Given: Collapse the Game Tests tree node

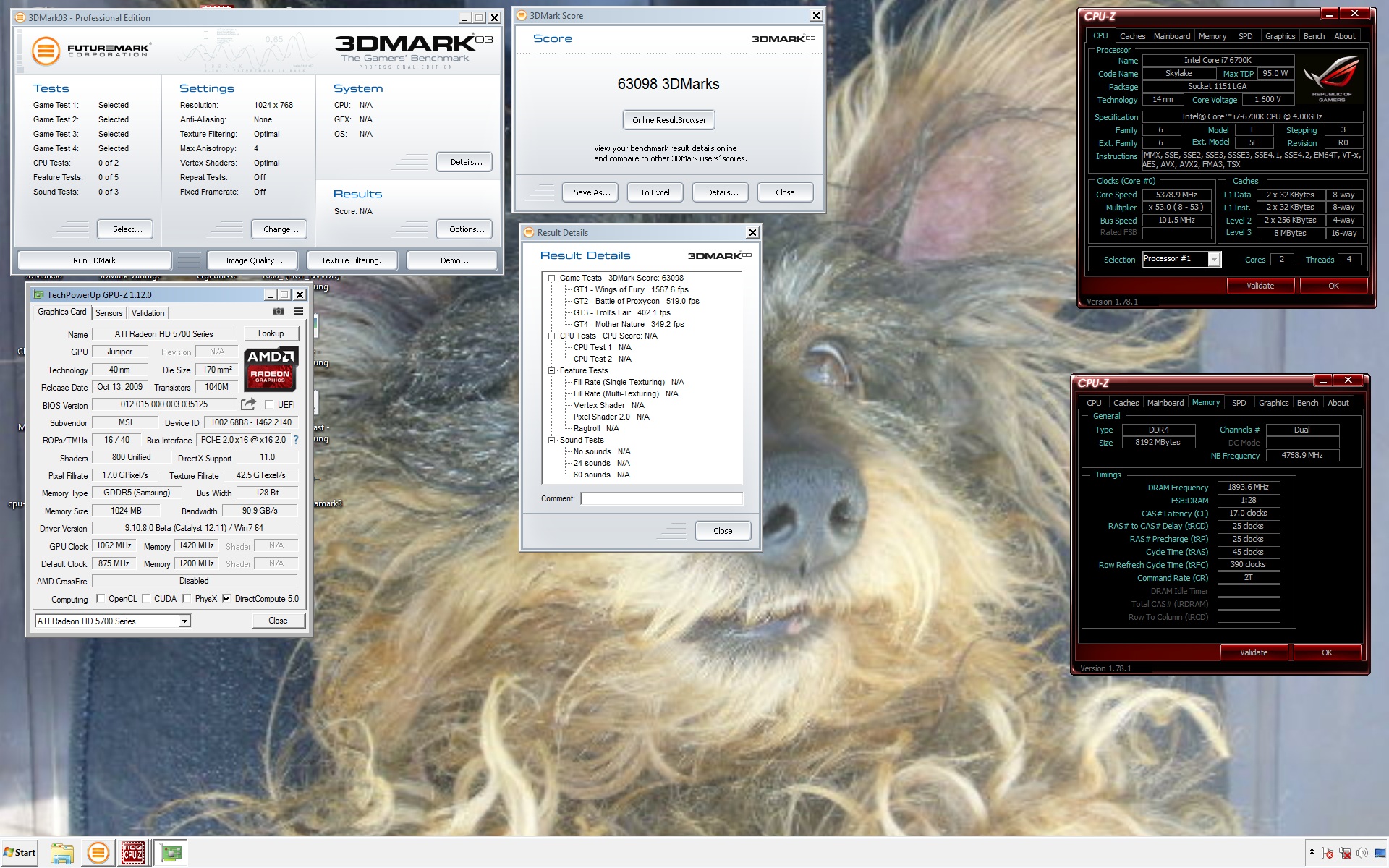Looking at the screenshot, I should (x=551, y=278).
